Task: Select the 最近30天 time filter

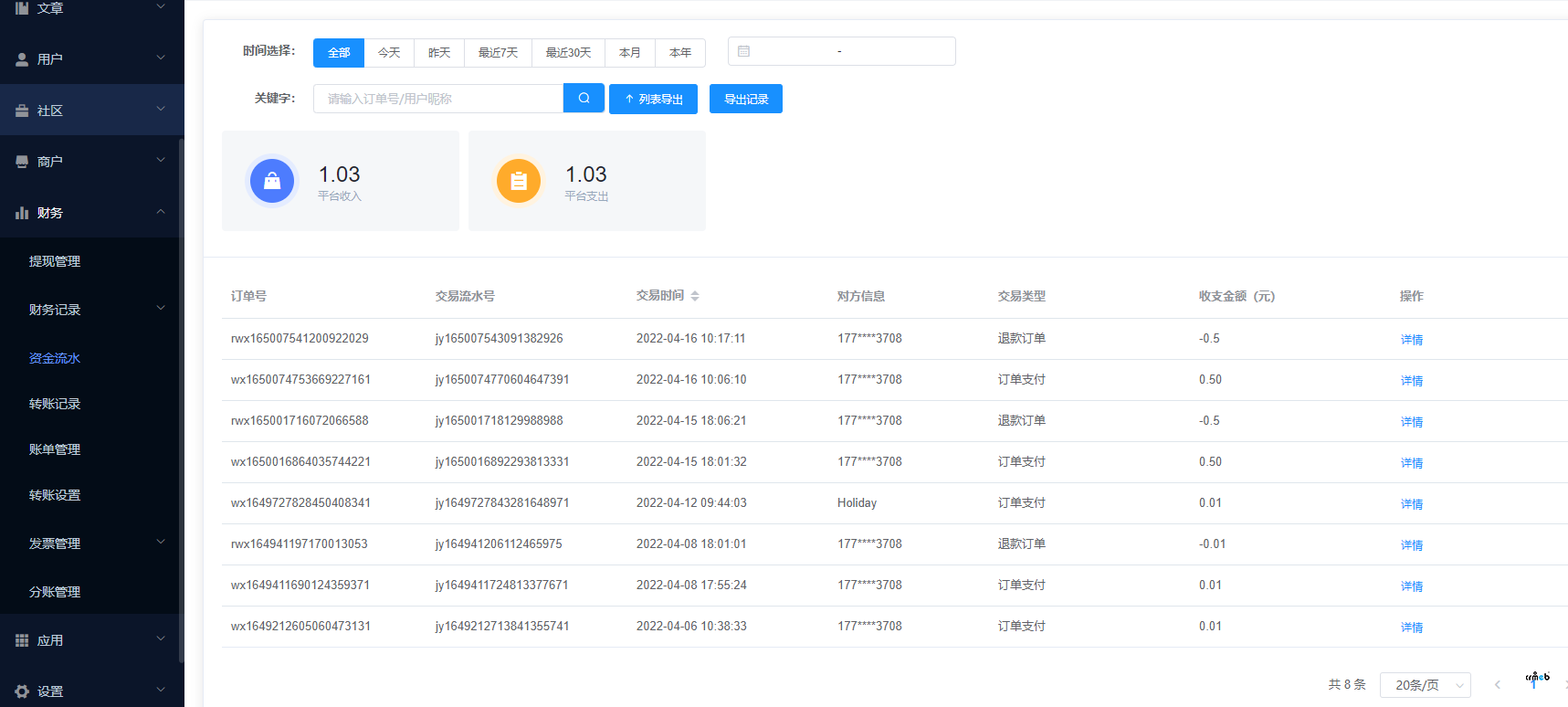Action: [568, 53]
